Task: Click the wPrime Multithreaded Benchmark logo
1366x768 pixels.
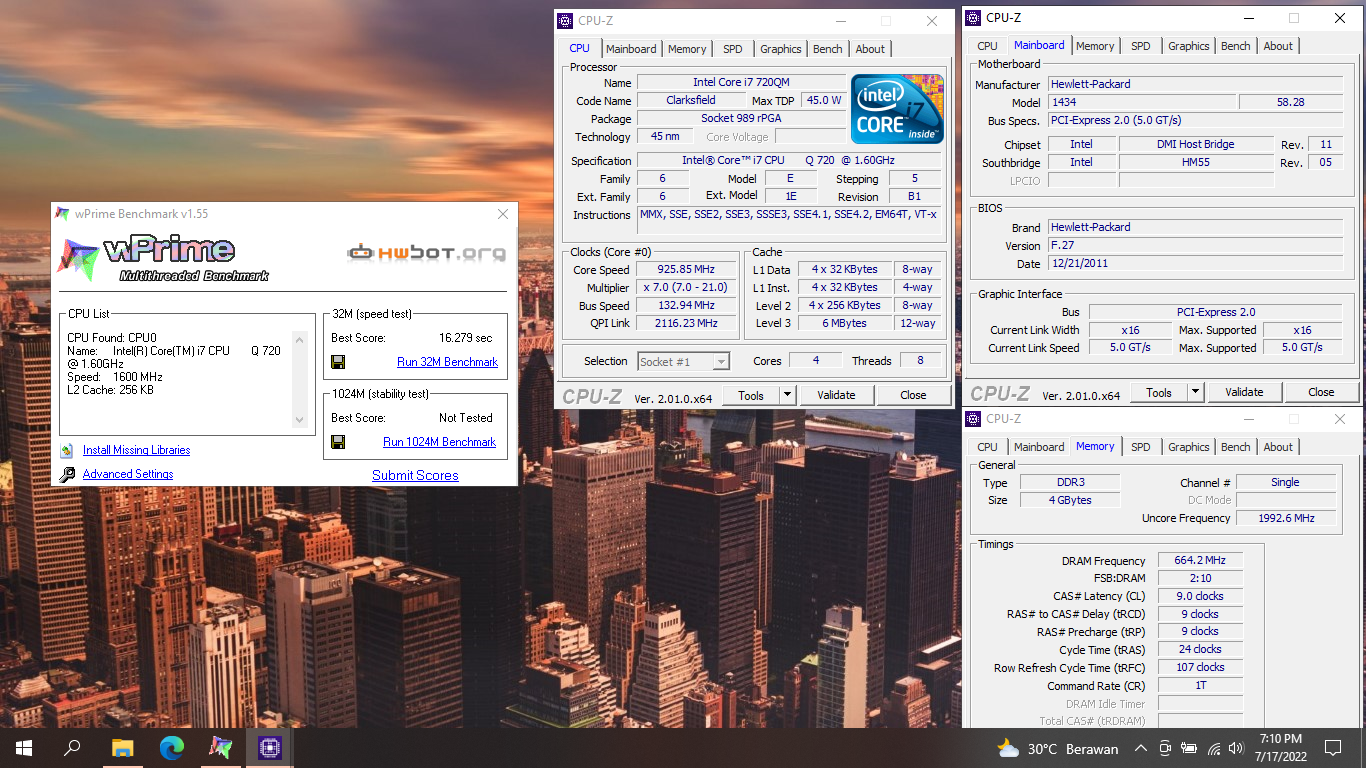Action: click(x=164, y=258)
